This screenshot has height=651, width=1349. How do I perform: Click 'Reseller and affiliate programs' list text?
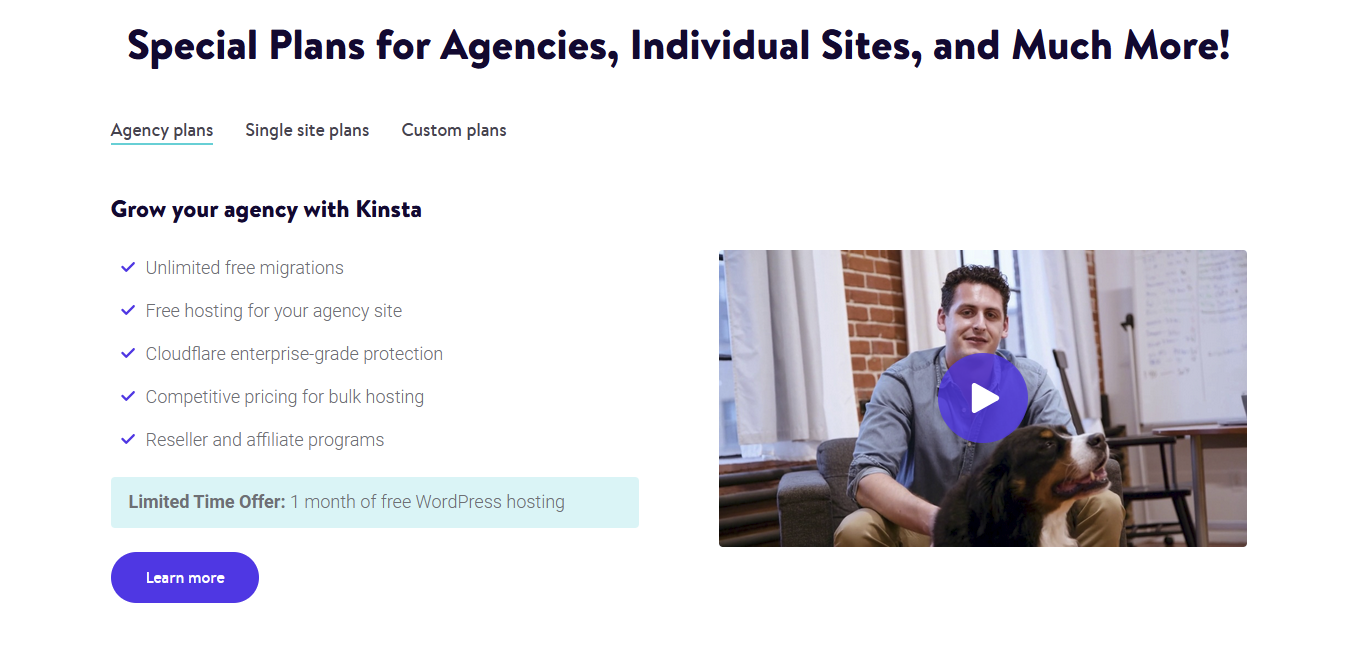pos(265,440)
